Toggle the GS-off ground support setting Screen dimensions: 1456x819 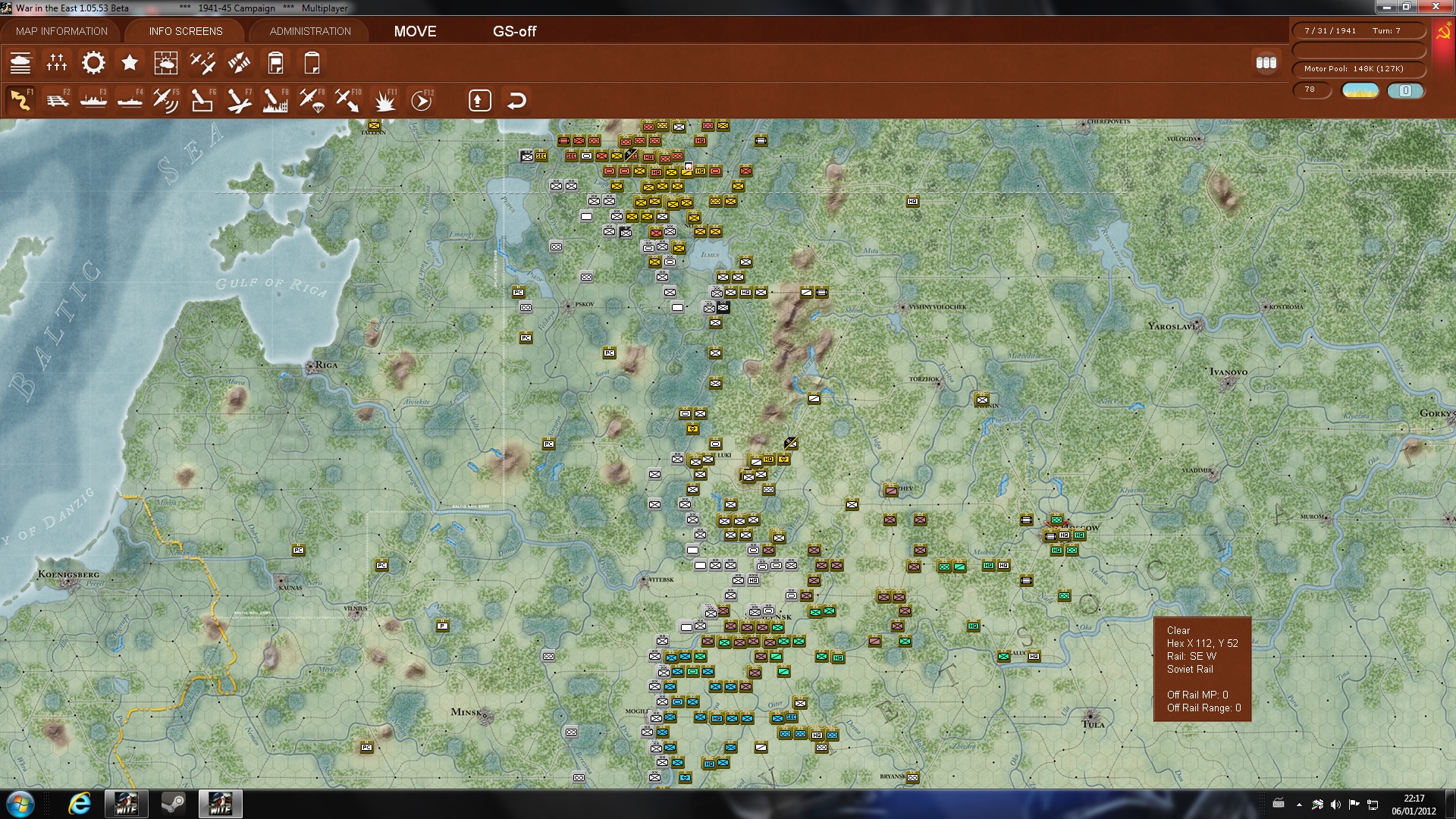tap(514, 31)
